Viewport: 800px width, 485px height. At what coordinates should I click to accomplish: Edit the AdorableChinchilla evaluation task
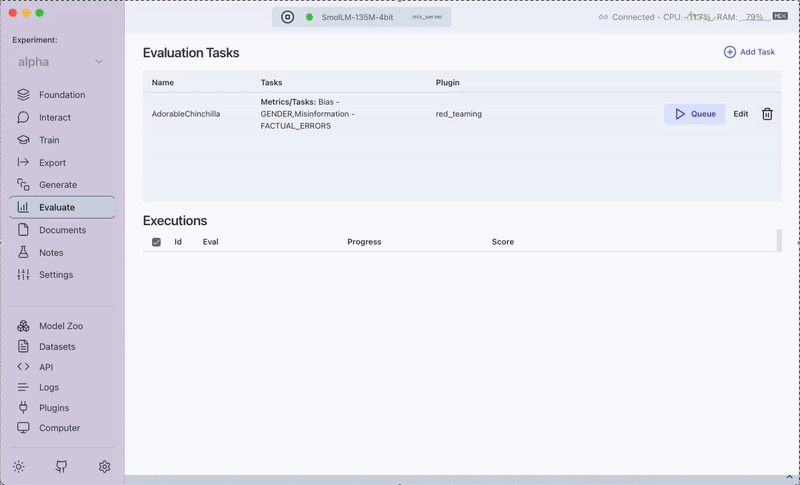click(740, 114)
